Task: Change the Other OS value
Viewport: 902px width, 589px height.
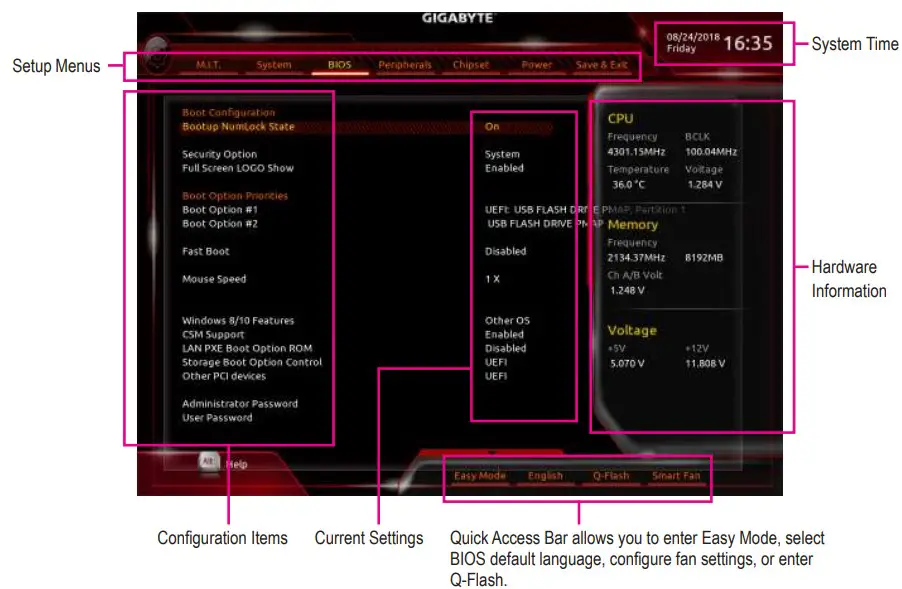Action: click(507, 320)
